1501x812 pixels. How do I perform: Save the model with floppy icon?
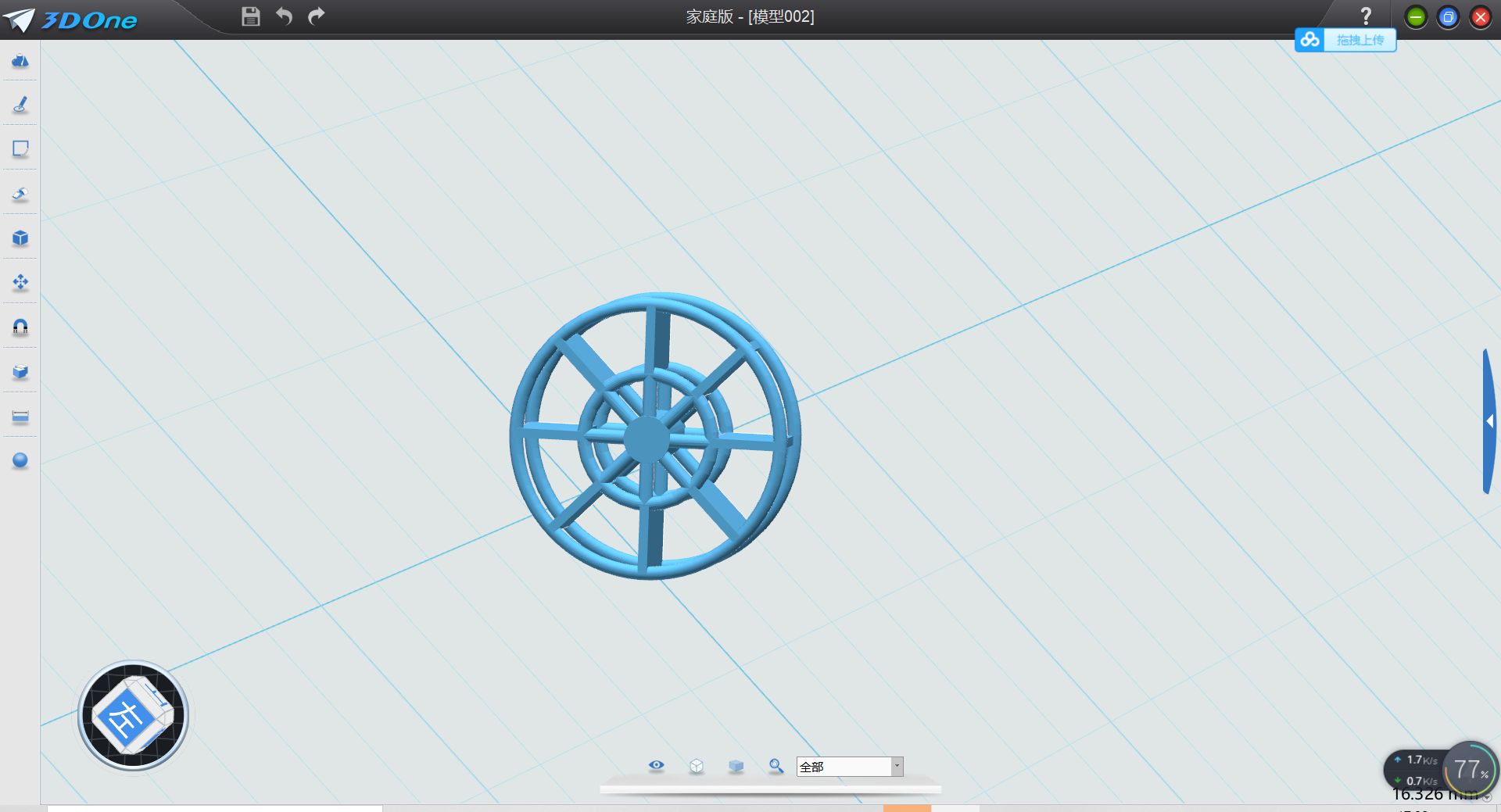click(x=251, y=16)
